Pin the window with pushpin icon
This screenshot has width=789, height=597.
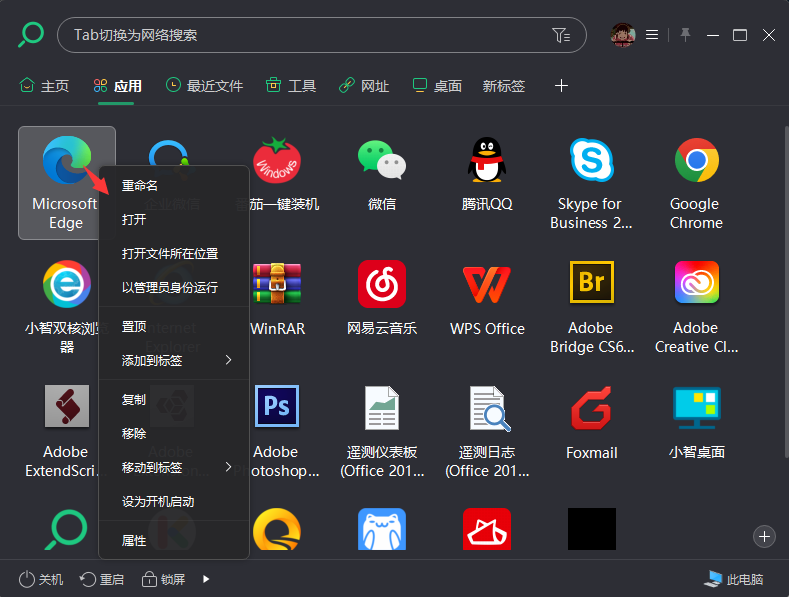point(685,35)
